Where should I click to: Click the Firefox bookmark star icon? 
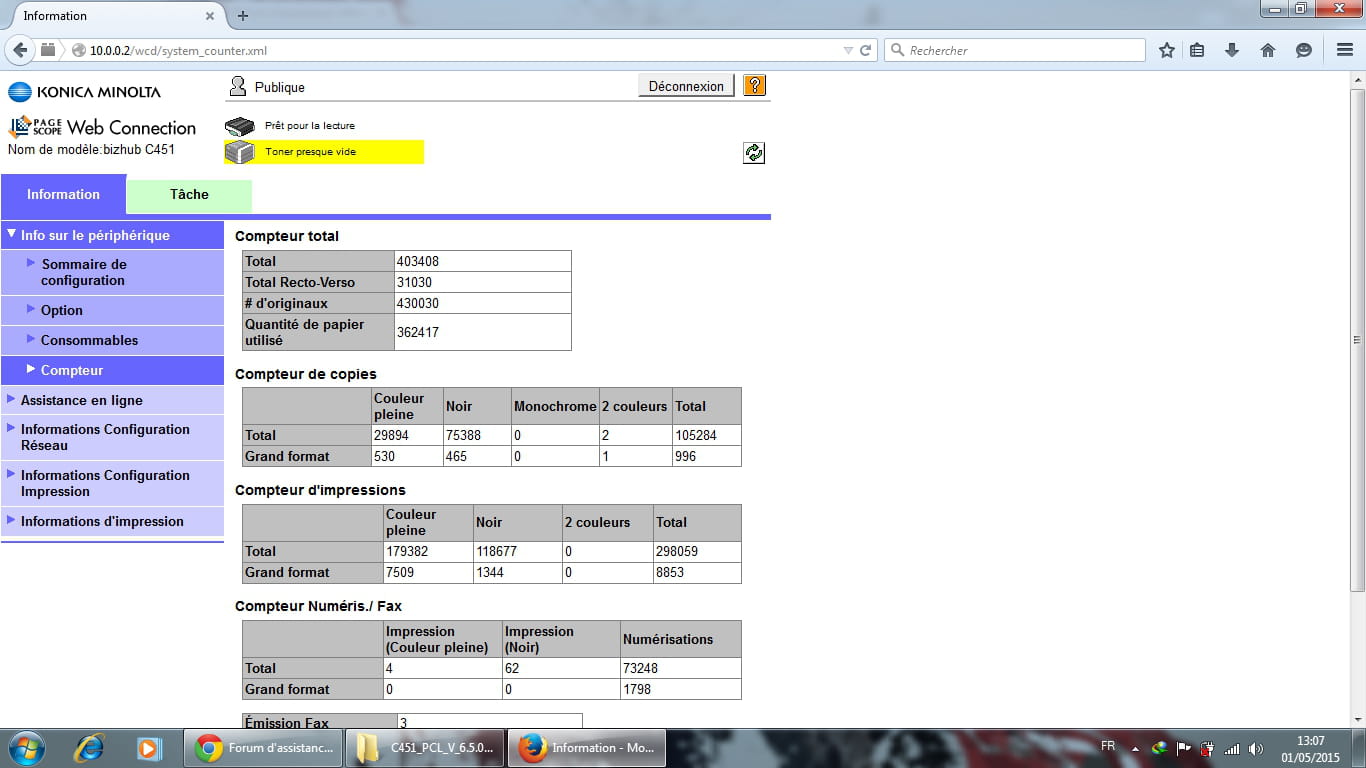(x=1166, y=50)
